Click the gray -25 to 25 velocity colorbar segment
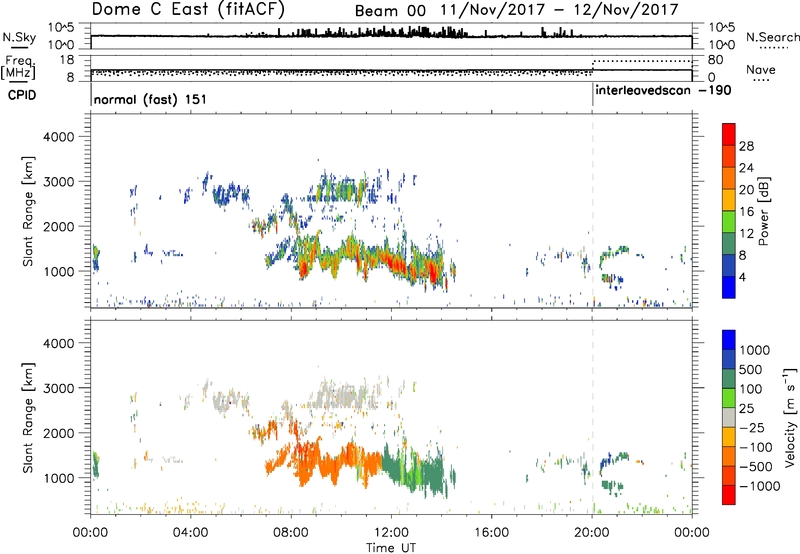 click(x=729, y=417)
